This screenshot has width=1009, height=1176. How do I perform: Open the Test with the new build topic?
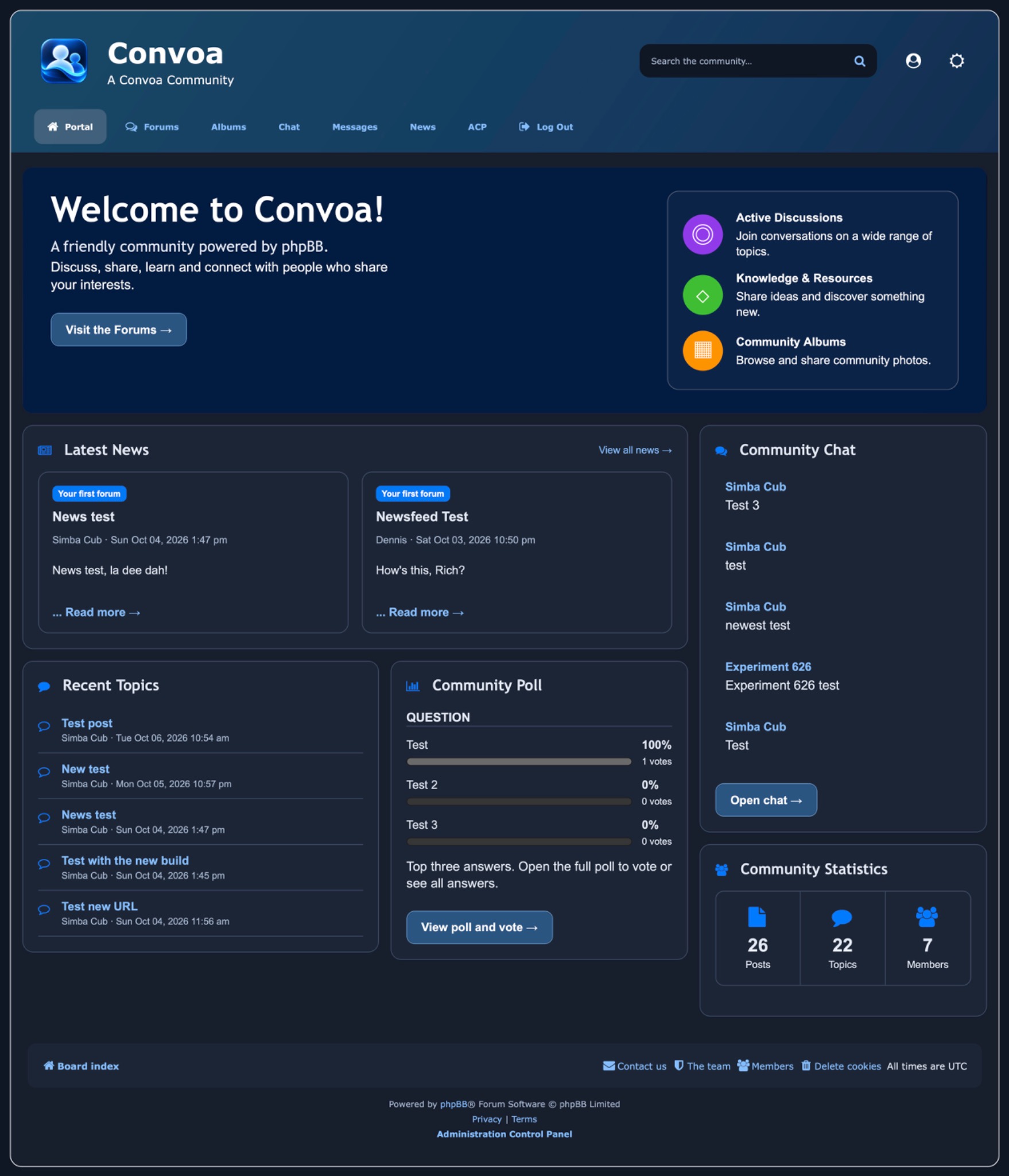click(x=125, y=860)
